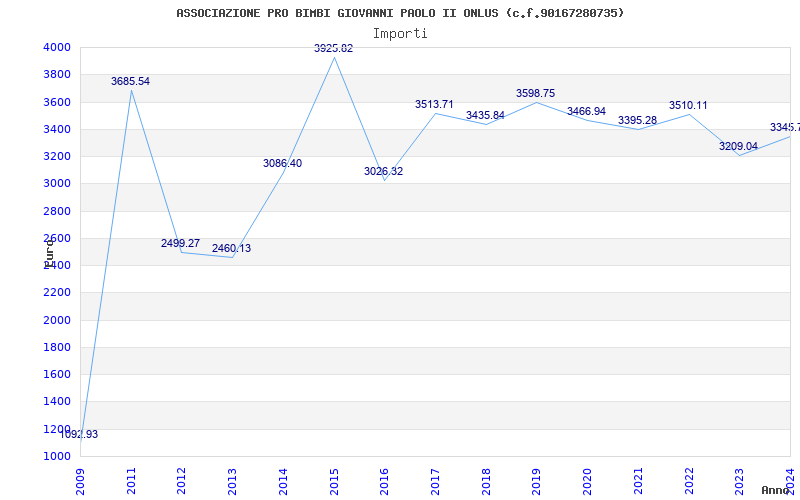Select the 3209.04 data label
Viewport: 800px width, 500px height.
coord(739,146)
